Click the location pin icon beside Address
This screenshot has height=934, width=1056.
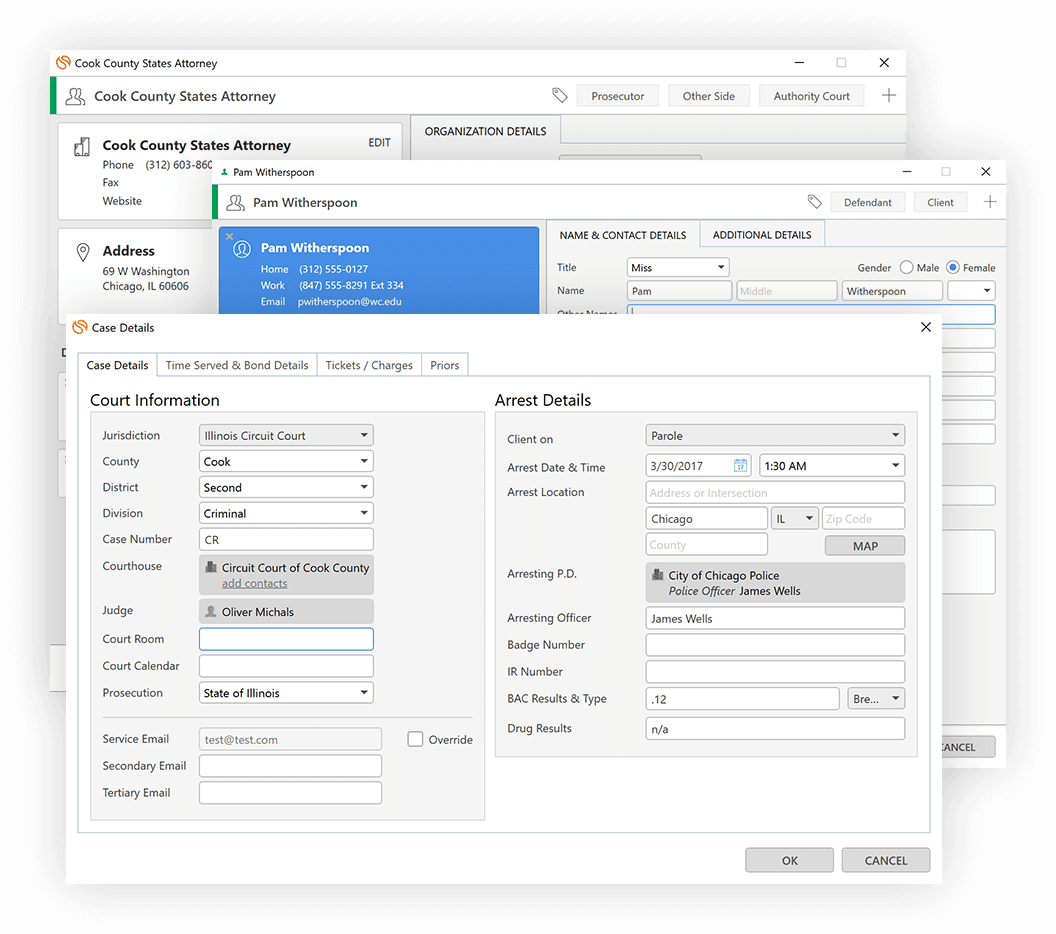point(83,252)
